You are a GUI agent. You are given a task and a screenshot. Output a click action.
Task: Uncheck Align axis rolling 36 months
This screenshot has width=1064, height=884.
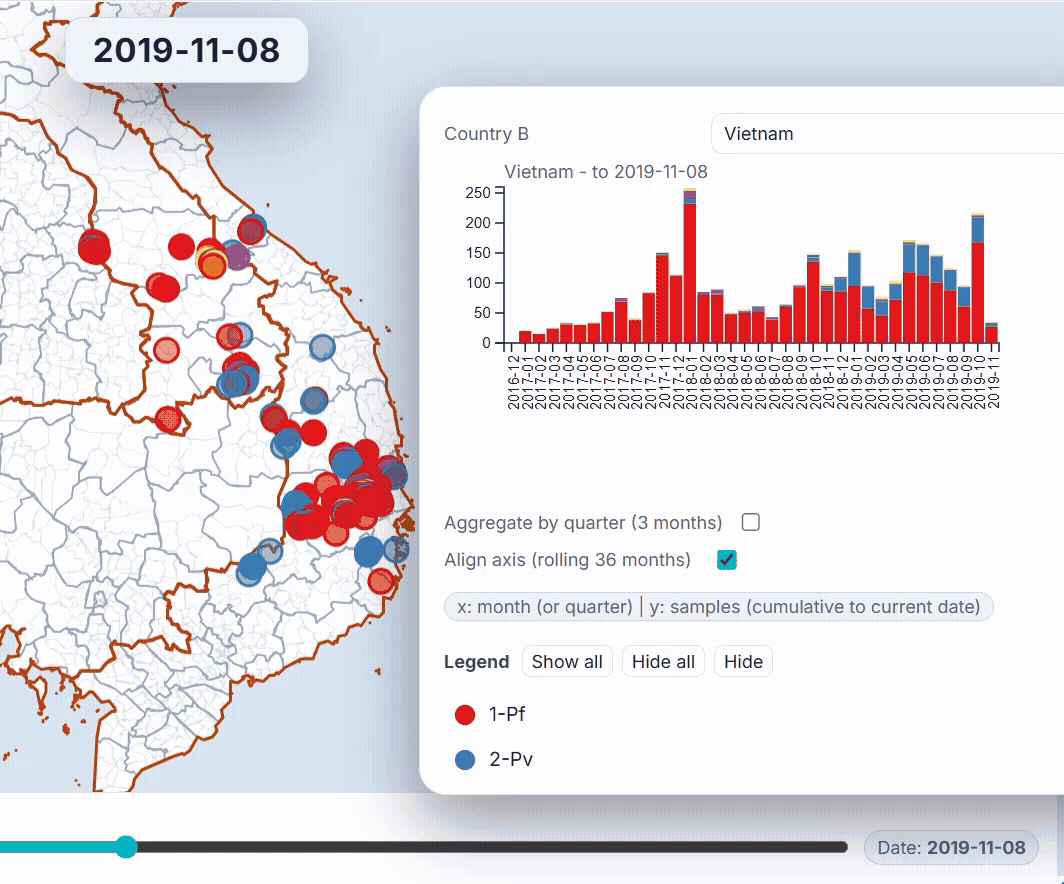727,560
